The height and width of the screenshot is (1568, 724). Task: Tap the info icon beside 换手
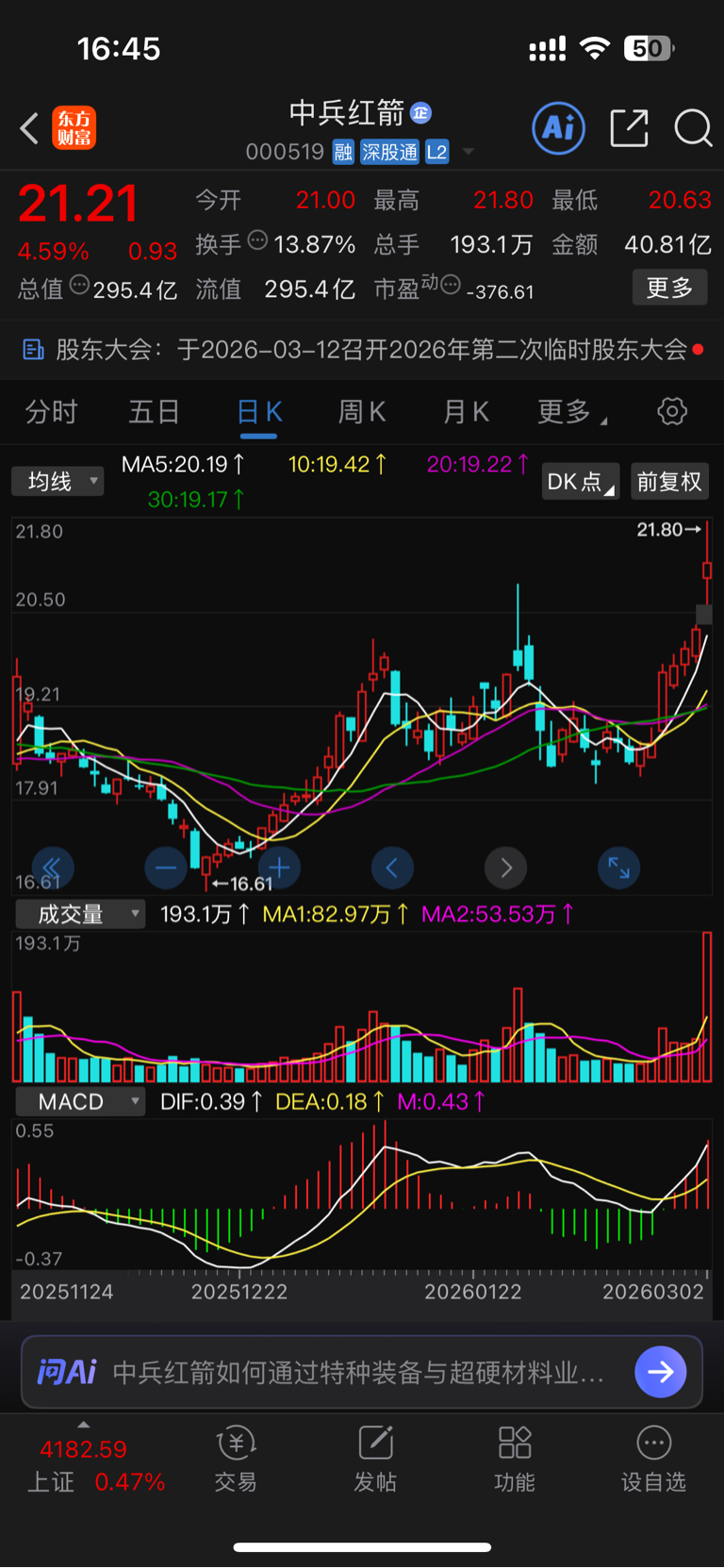coord(257,240)
